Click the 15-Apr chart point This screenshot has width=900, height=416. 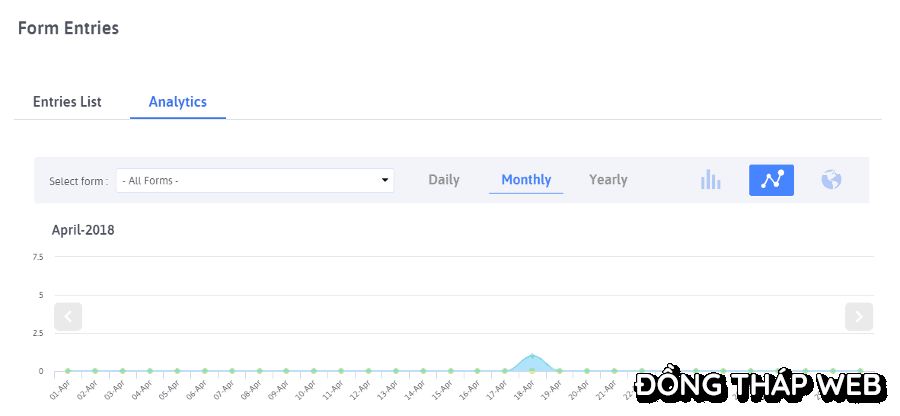pos(451,371)
